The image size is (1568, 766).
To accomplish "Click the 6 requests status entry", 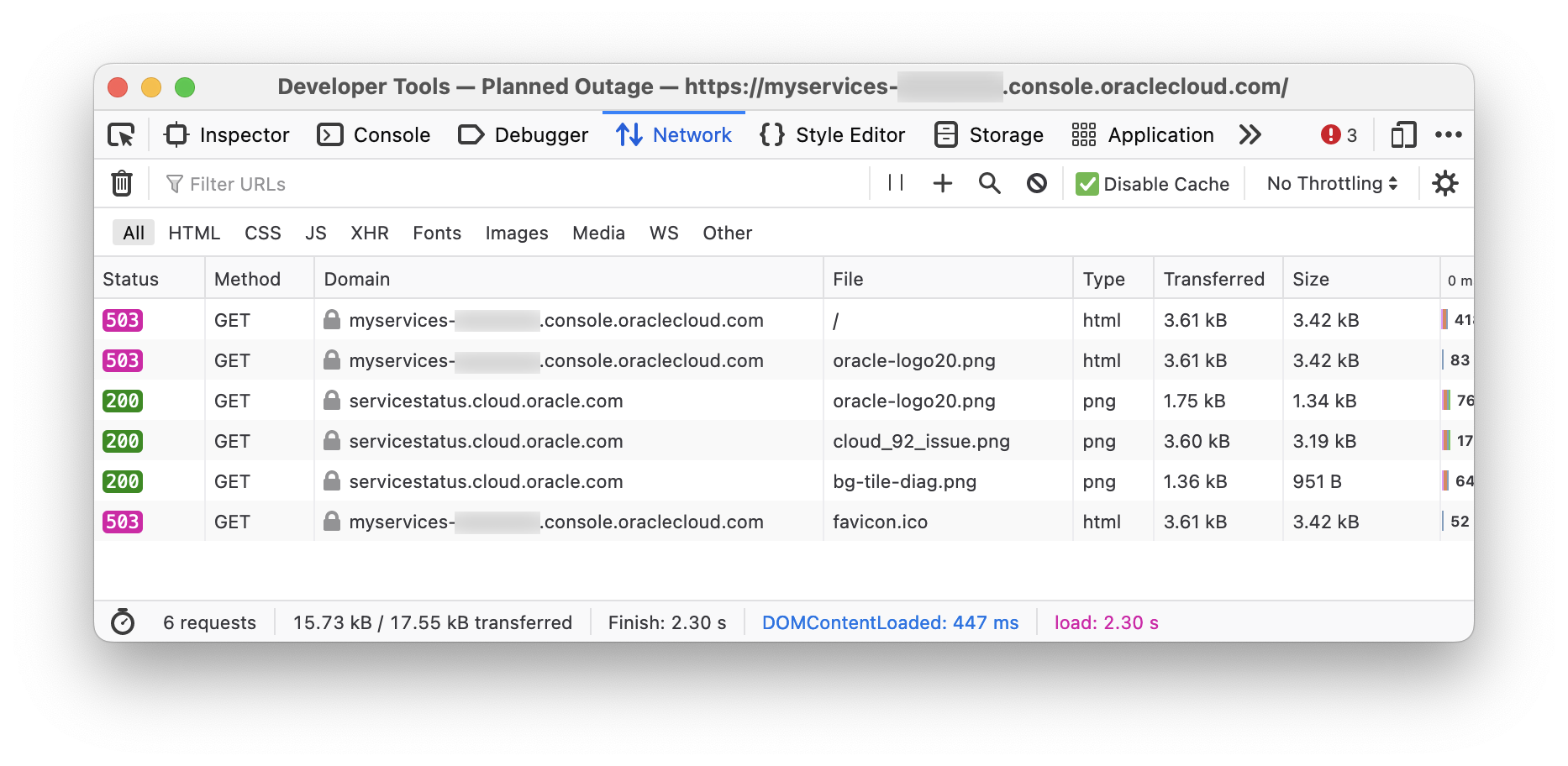I will 209,622.
